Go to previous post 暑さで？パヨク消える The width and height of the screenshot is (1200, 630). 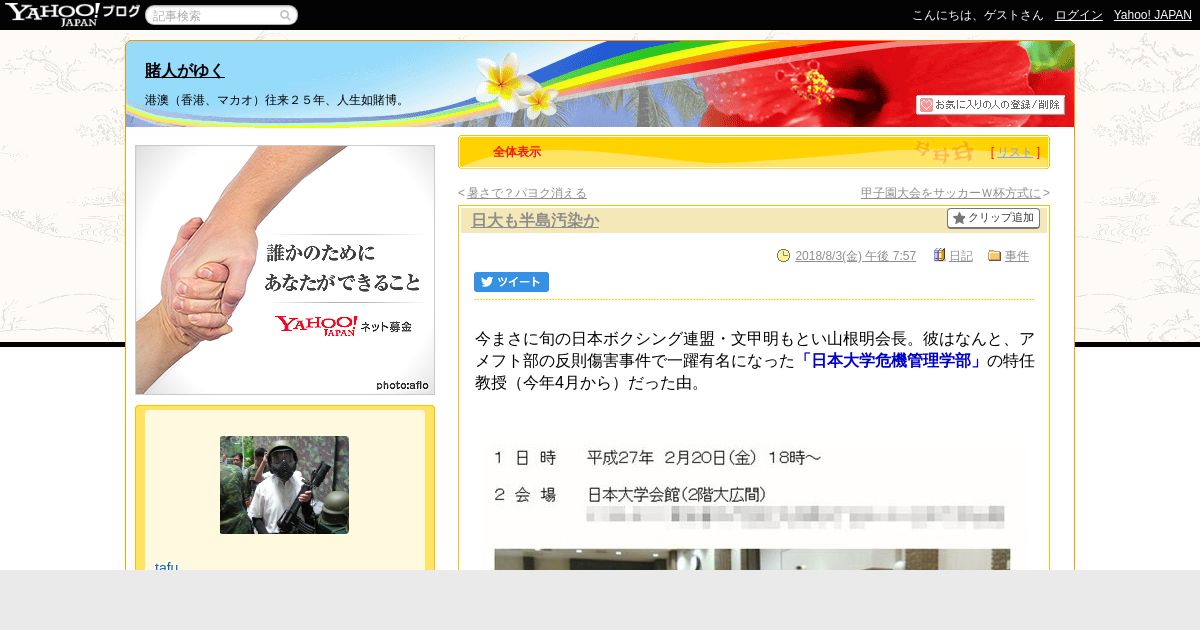coord(527,193)
